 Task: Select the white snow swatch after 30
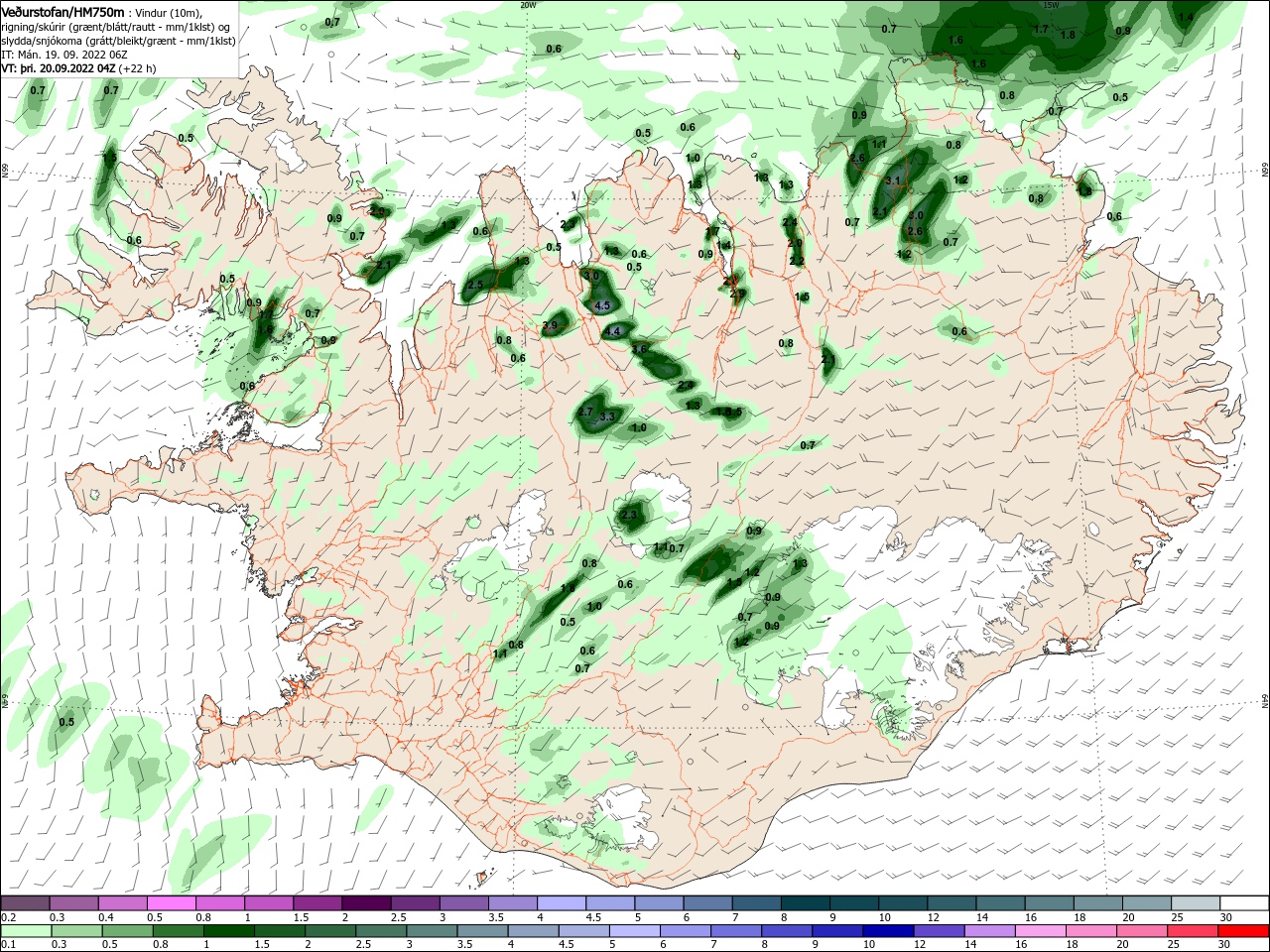click(x=1242, y=903)
